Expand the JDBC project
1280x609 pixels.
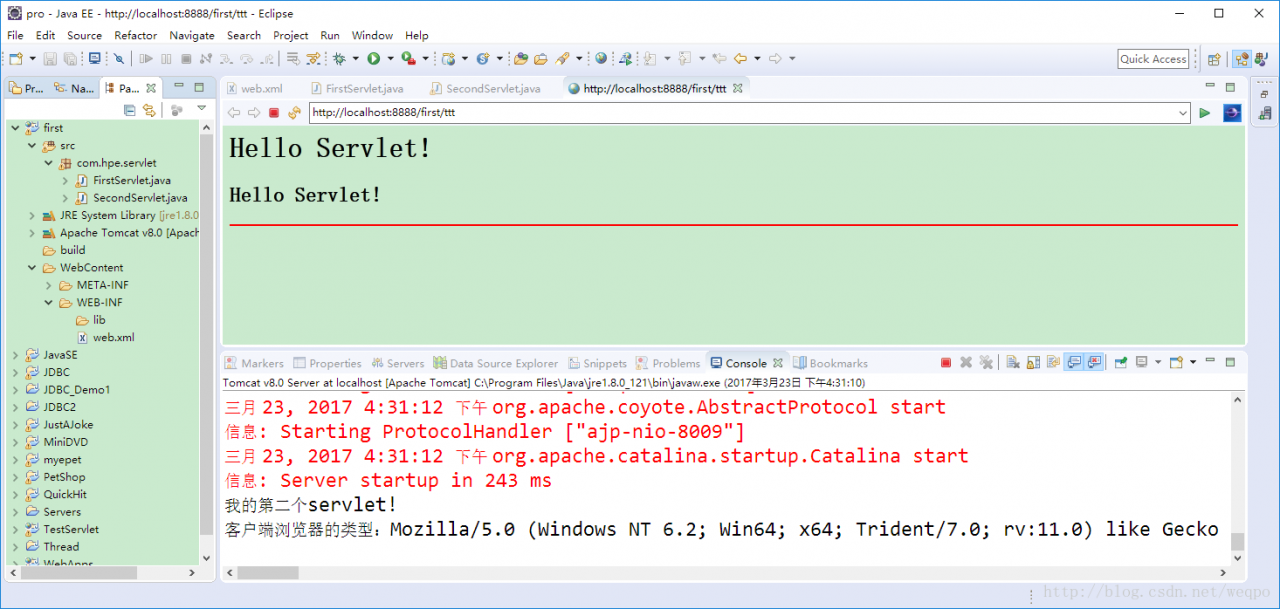15,372
